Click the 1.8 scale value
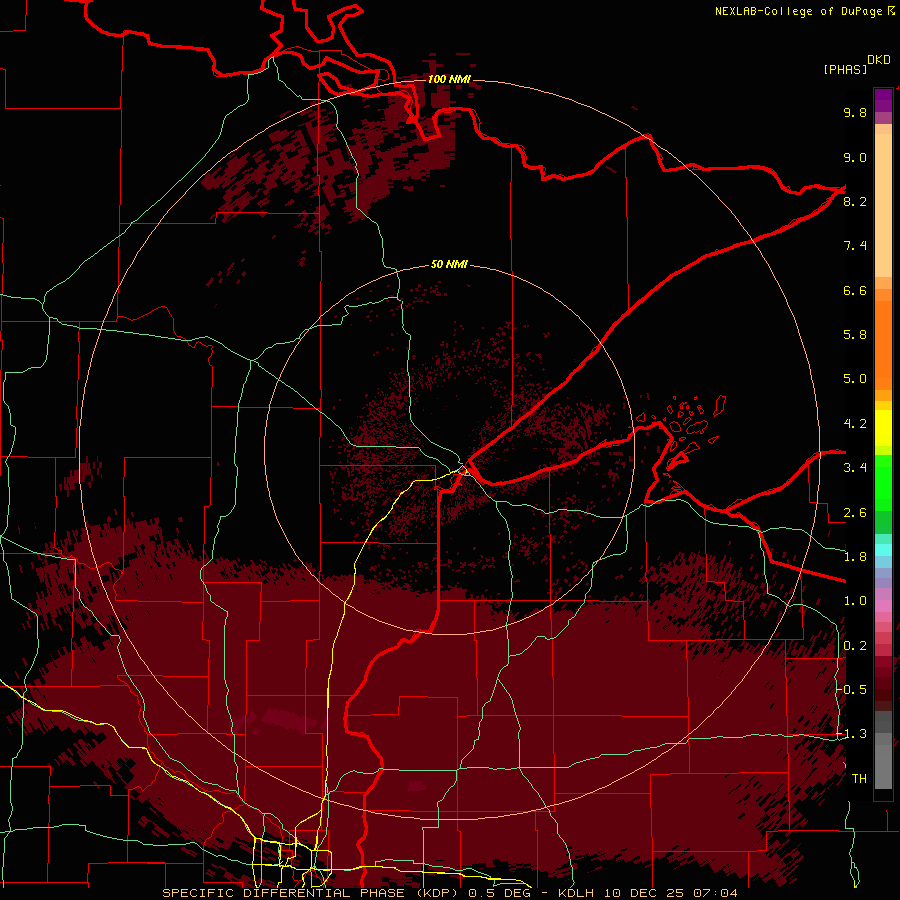 tap(855, 557)
